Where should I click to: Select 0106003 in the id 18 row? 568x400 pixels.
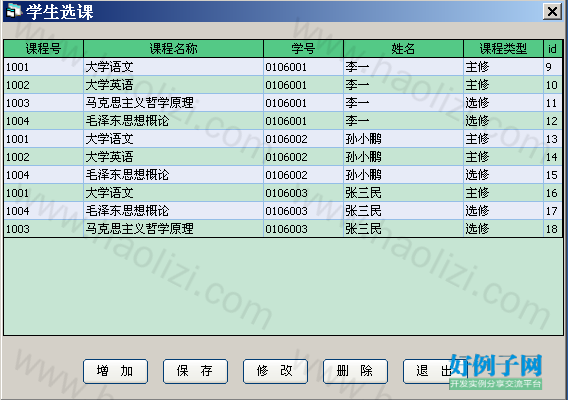[304, 229]
